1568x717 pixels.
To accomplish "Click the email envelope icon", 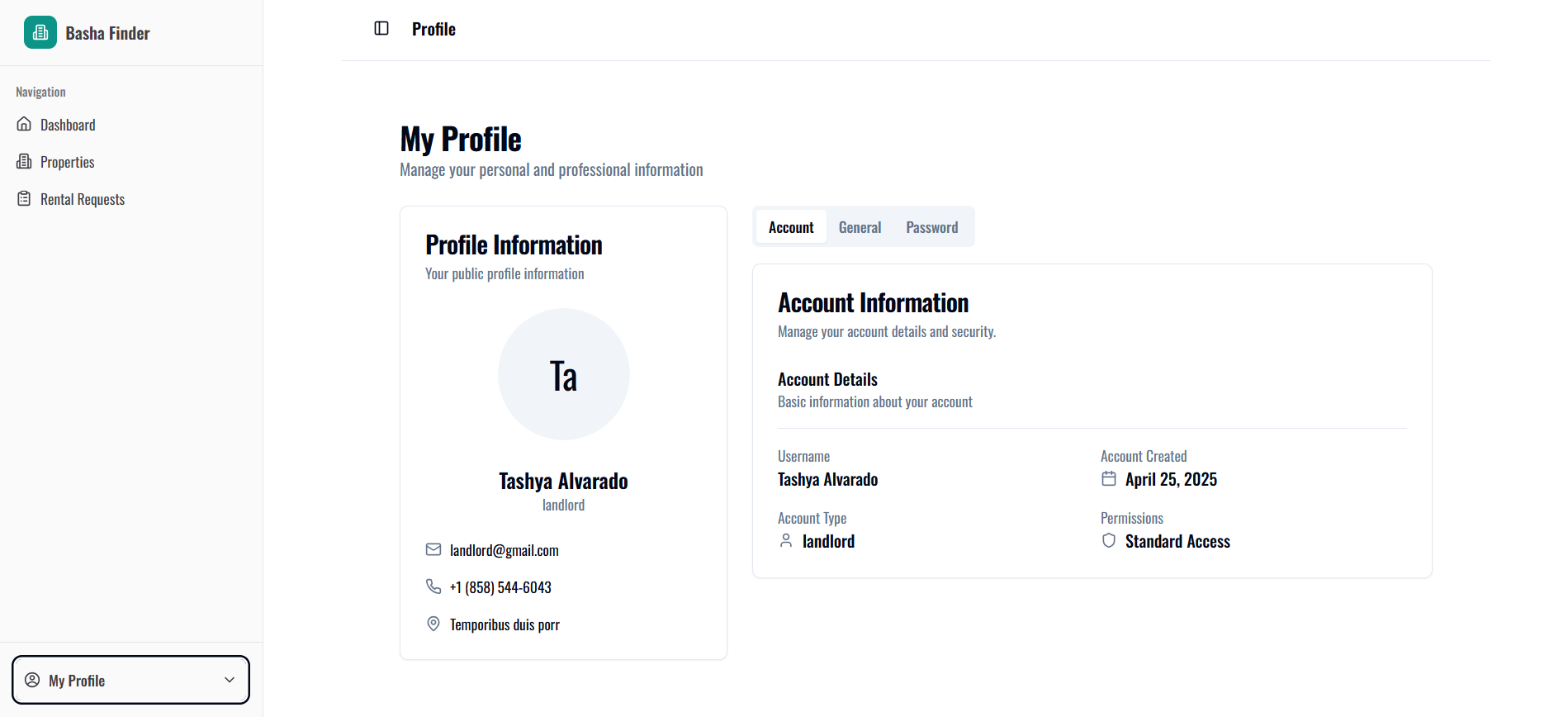I will pyautogui.click(x=433, y=550).
